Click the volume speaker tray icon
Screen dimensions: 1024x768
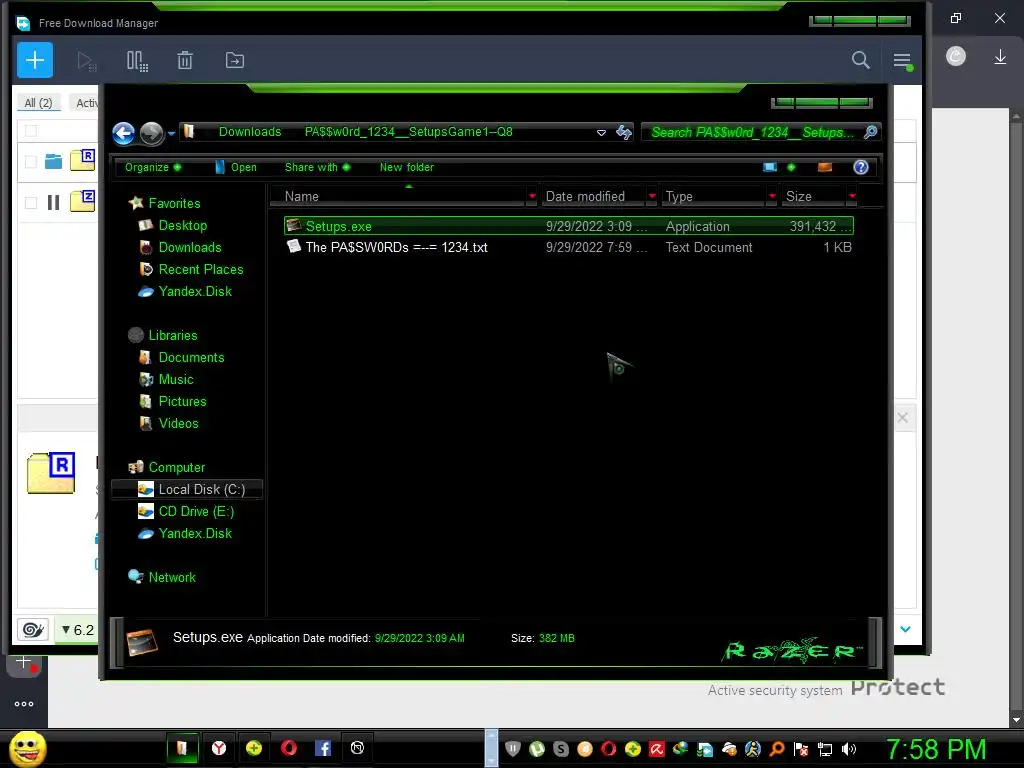pos(849,749)
